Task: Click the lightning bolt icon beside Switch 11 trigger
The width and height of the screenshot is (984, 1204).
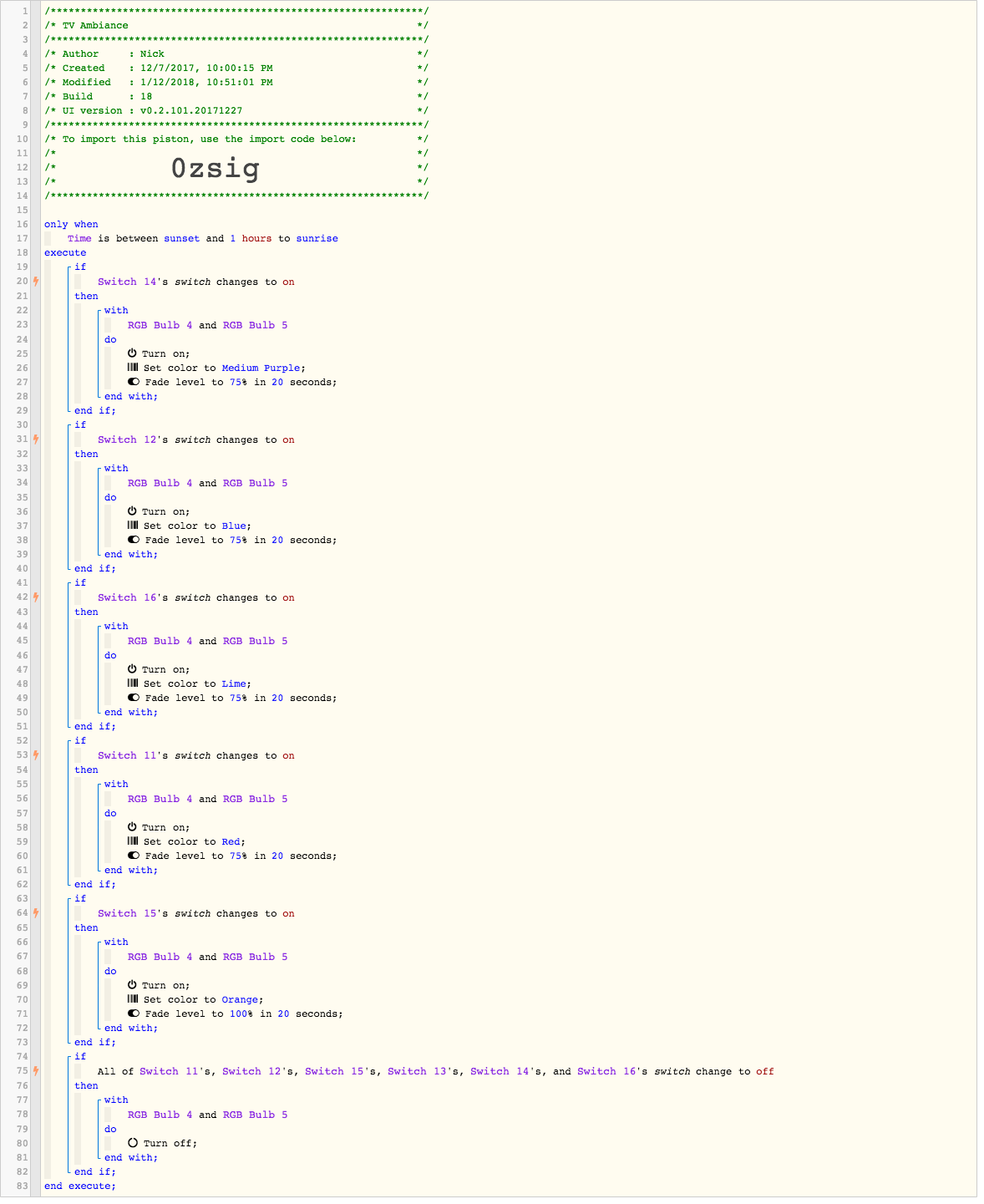Action: point(36,755)
